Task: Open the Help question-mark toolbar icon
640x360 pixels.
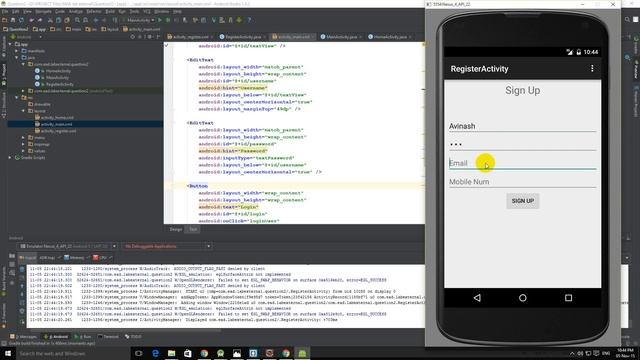Action: 249,20
